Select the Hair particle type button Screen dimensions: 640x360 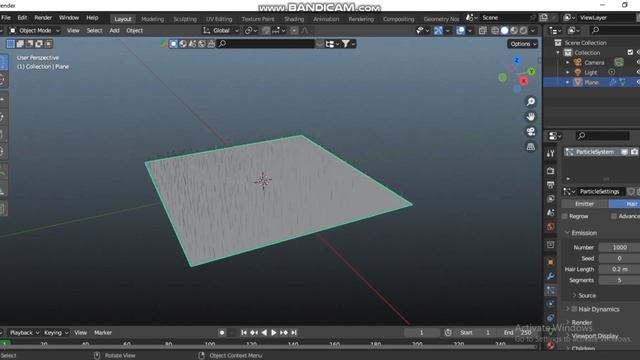pyautogui.click(x=624, y=204)
